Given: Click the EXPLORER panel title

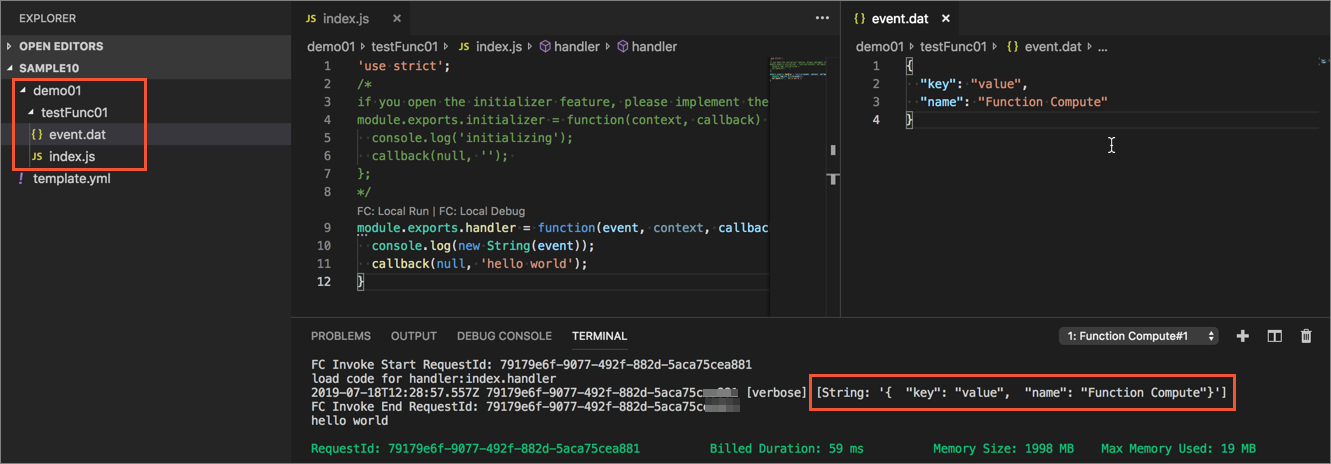Looking at the screenshot, I should [x=47, y=18].
